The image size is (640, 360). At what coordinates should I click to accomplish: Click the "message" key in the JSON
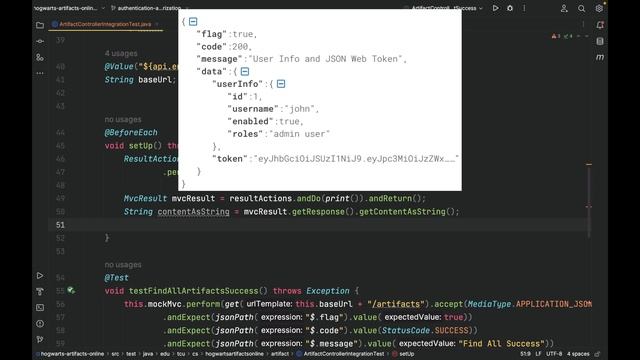[x=219, y=59]
